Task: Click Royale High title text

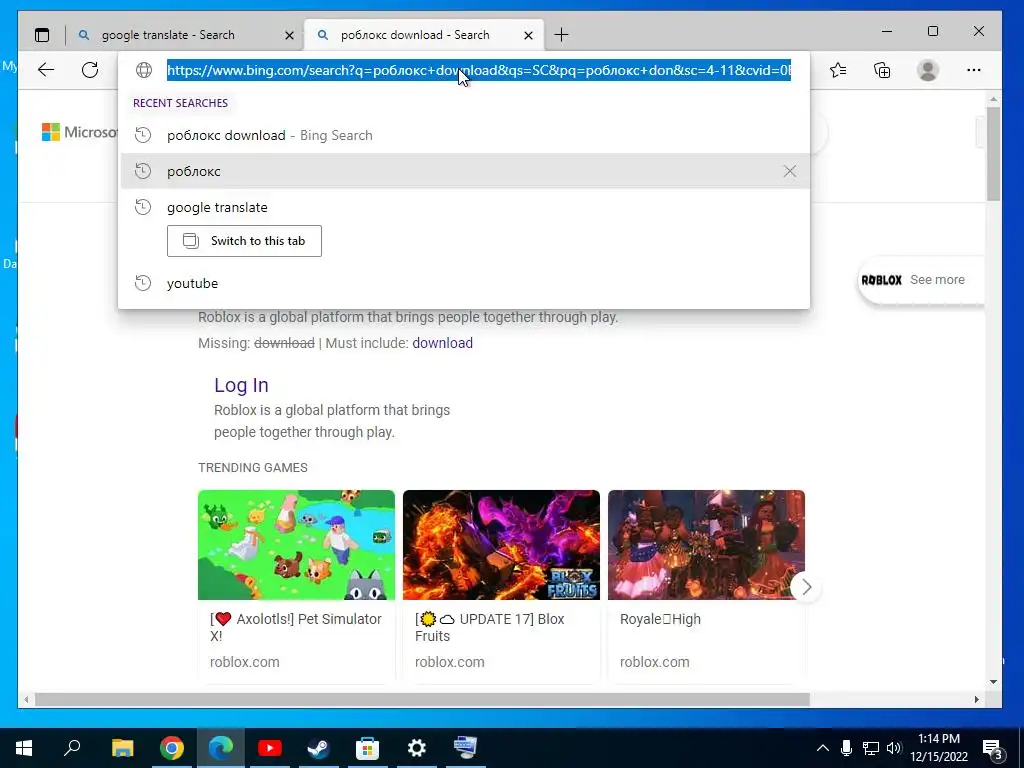Action: coord(660,619)
